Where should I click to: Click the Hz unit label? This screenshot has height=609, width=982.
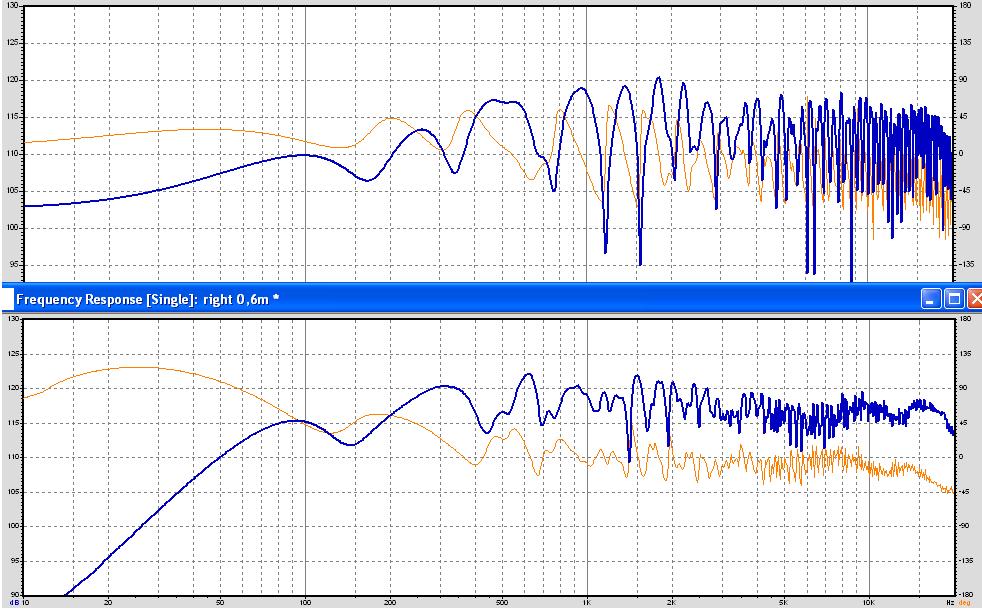point(950,603)
